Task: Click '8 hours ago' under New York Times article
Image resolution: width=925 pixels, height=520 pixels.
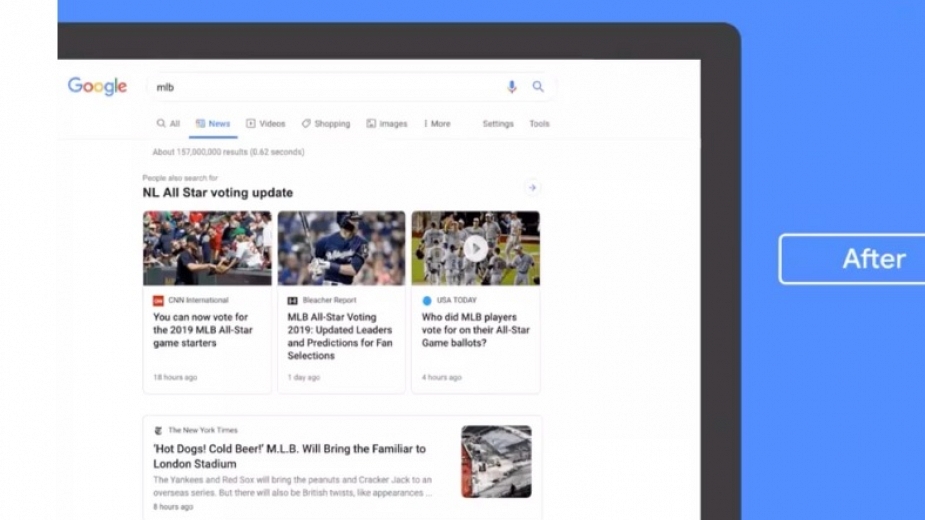Action: pos(173,506)
